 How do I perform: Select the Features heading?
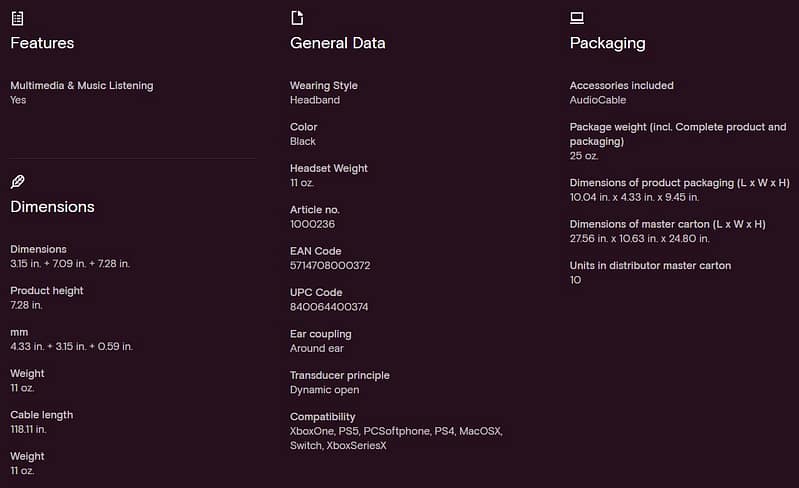42,43
